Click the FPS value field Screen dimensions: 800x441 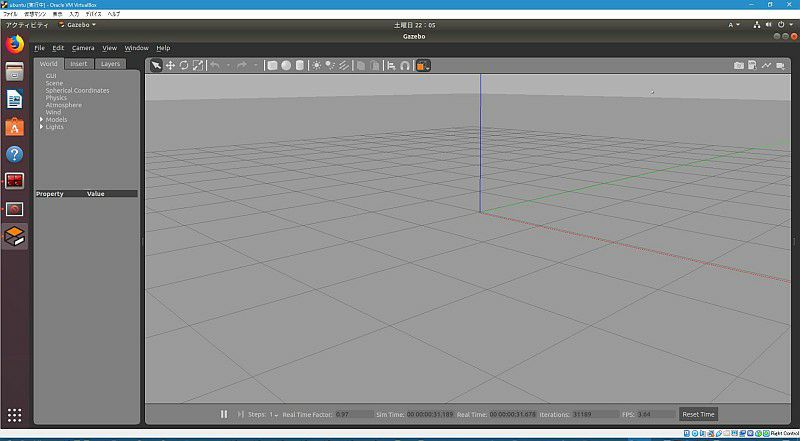point(656,414)
